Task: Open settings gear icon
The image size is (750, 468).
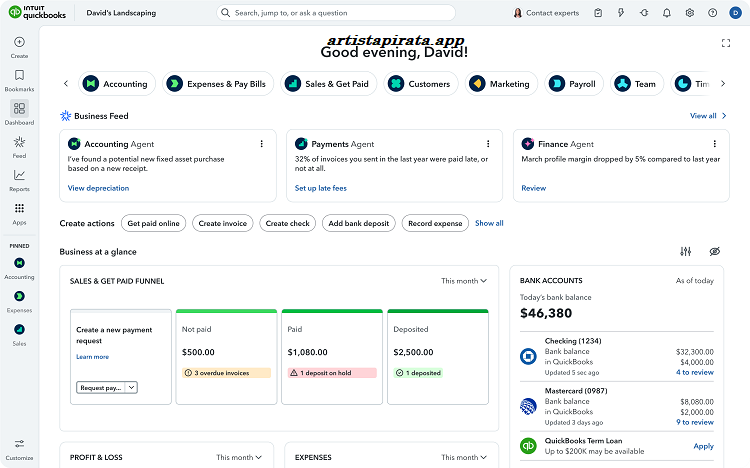Action: tap(690, 13)
